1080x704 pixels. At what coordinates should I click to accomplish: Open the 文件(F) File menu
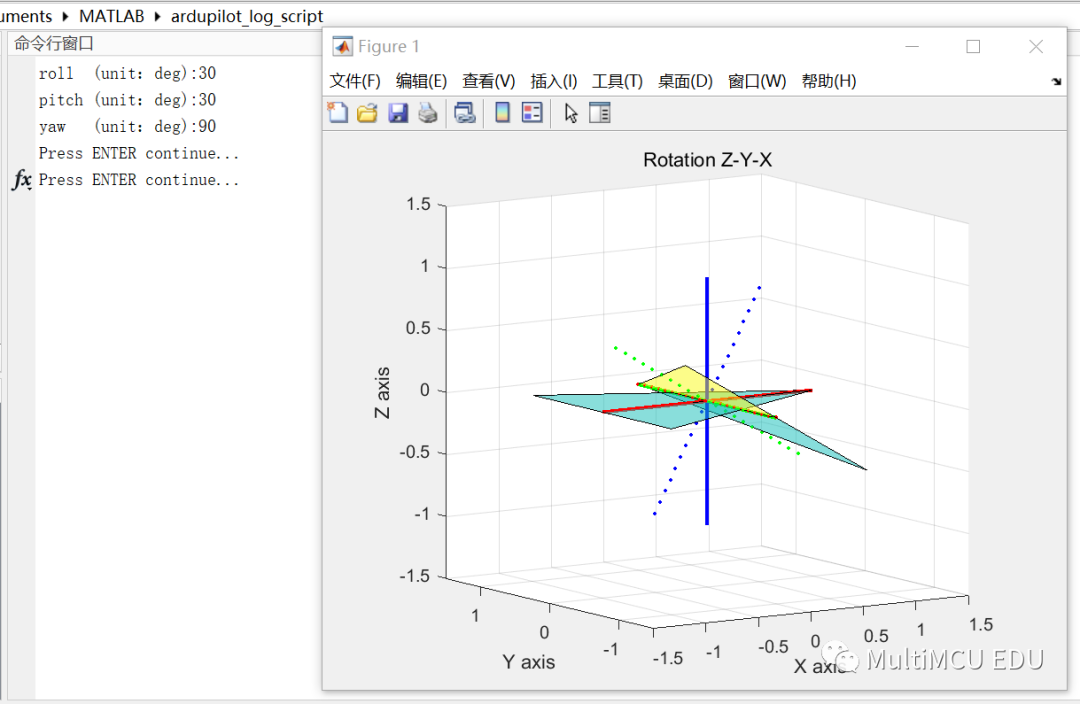(x=355, y=81)
